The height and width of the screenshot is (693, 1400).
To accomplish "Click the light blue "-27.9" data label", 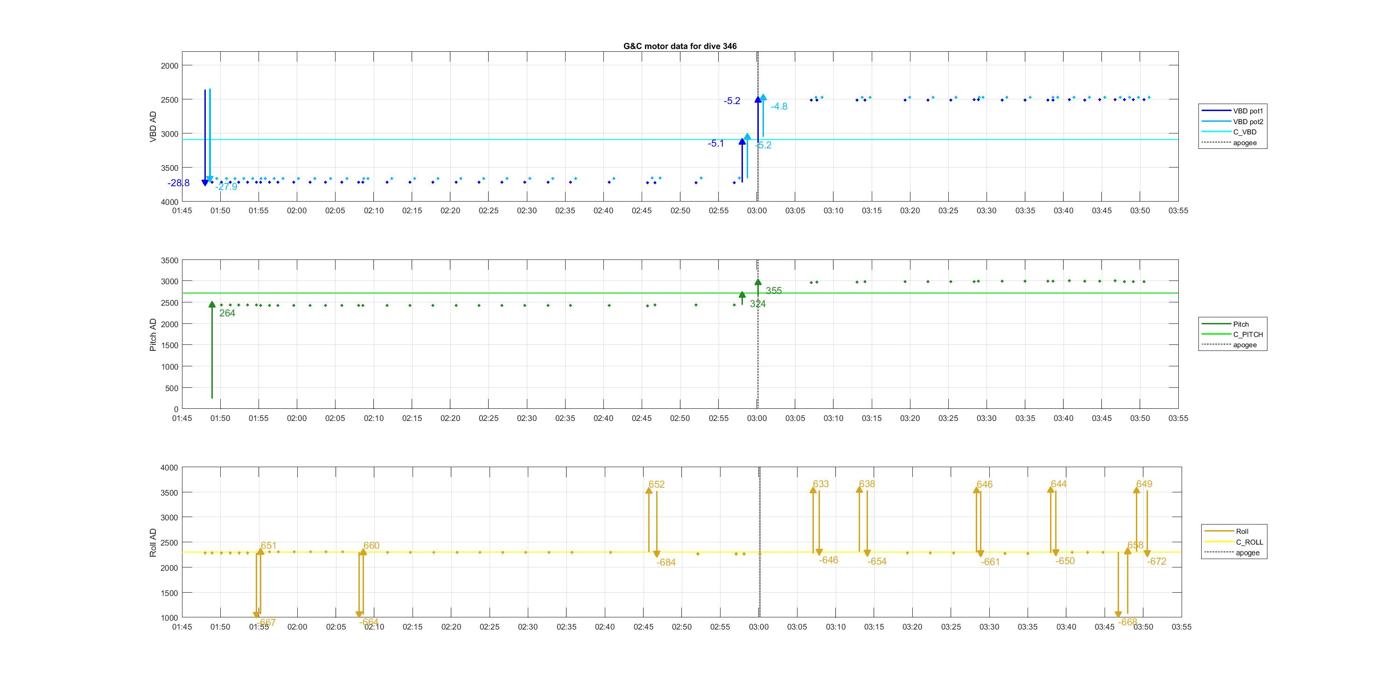I will (227, 187).
